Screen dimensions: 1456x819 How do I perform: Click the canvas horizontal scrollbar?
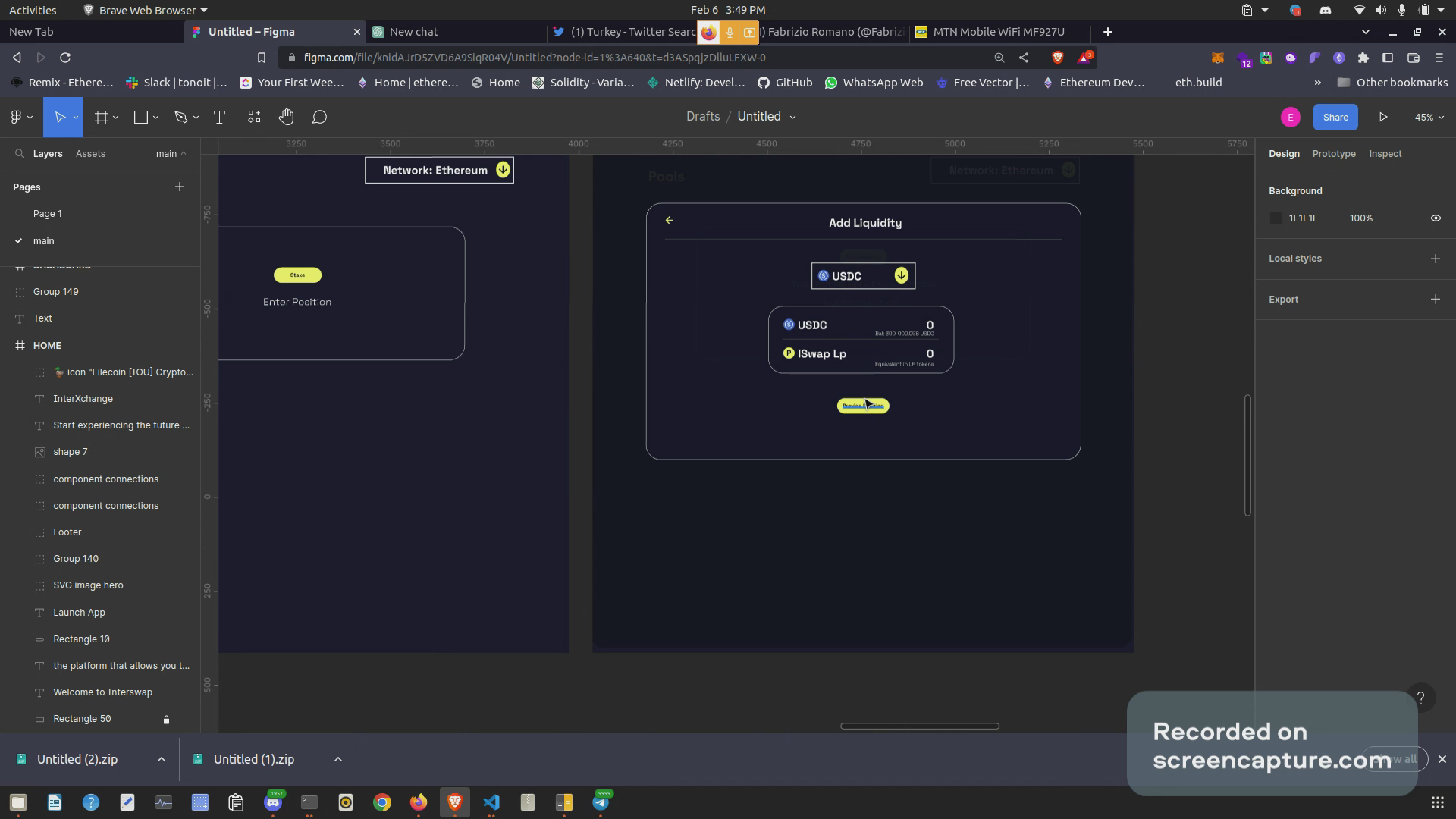pos(920,726)
